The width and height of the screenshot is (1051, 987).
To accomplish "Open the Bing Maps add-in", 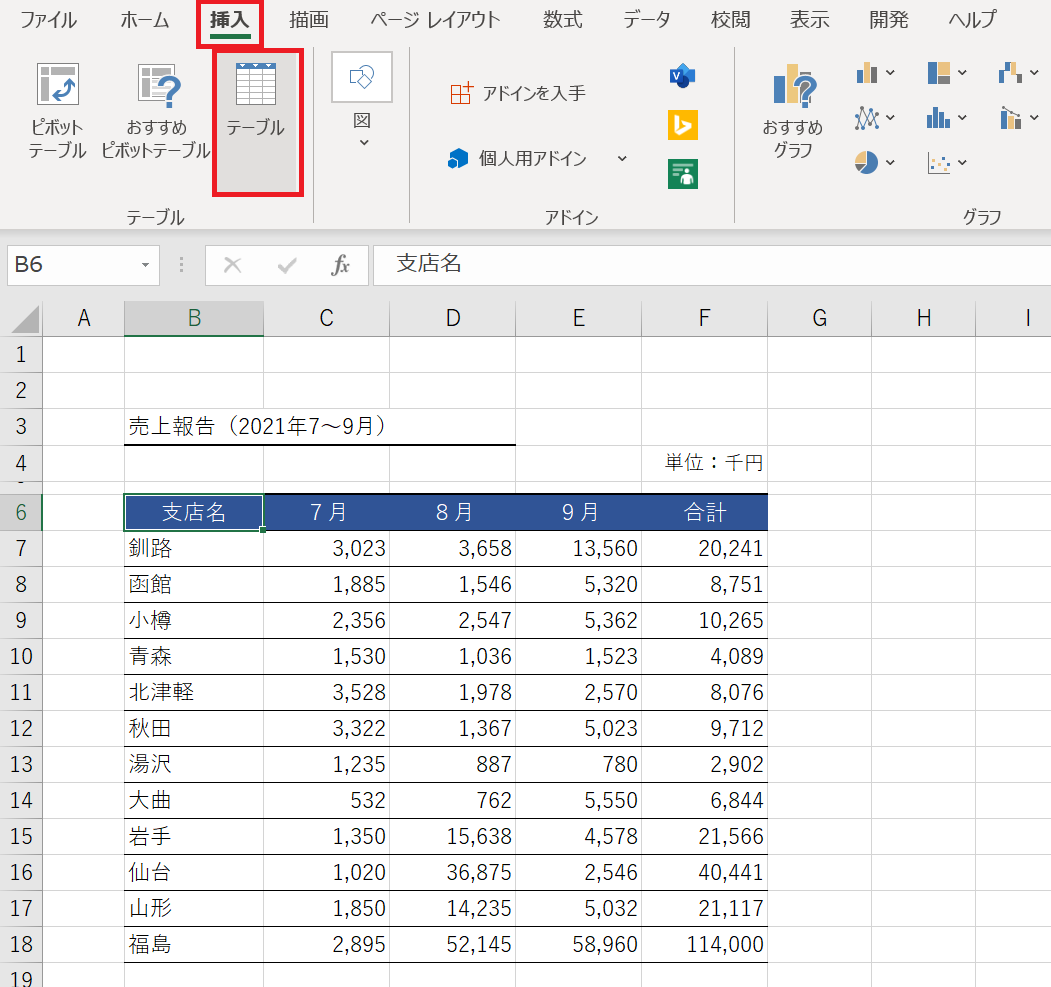I will pyautogui.click(x=682, y=125).
